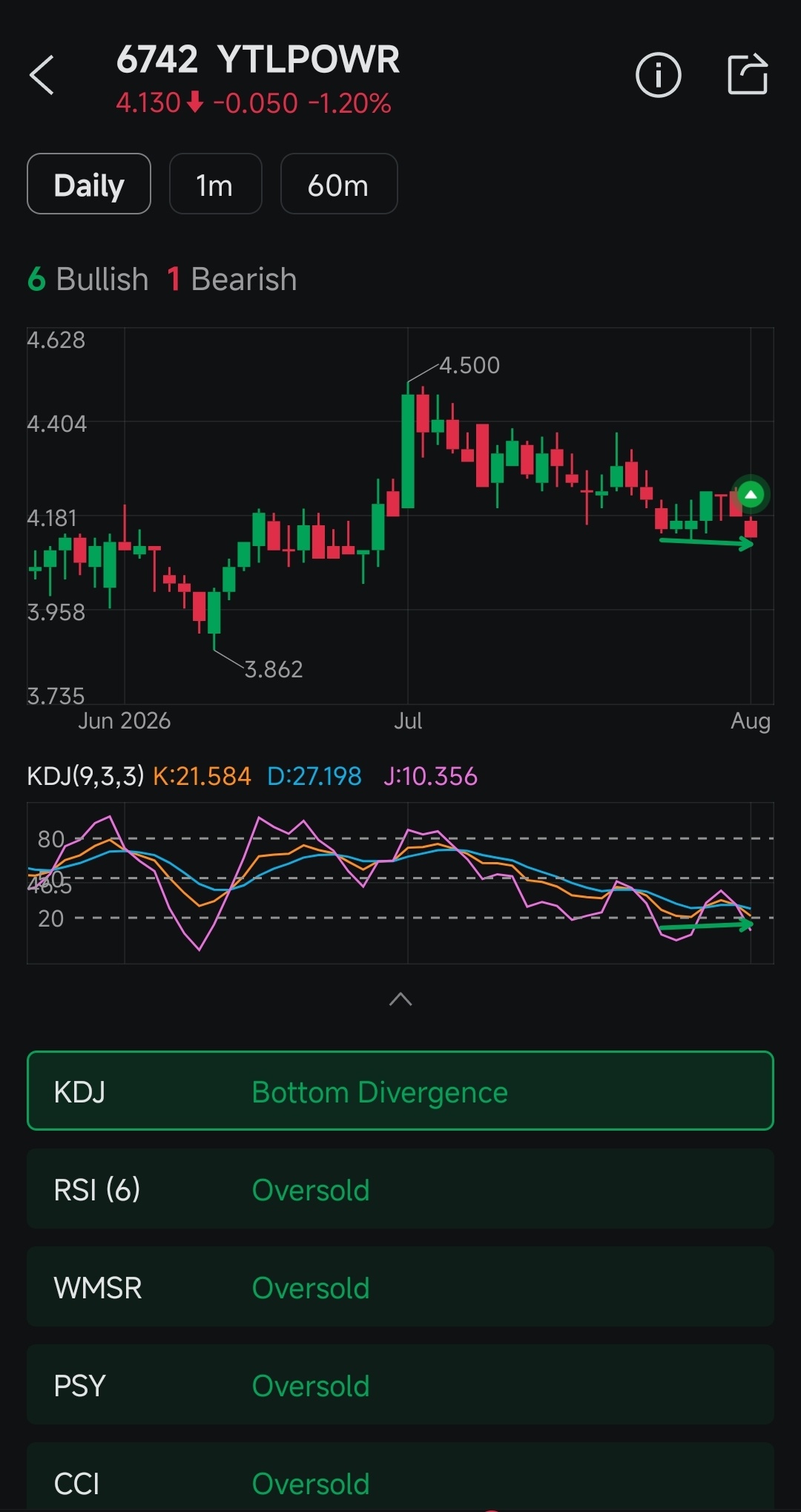Viewport: 801px width, 1512px height.
Task: Tap the 3.862 low price label
Action: [x=274, y=669]
